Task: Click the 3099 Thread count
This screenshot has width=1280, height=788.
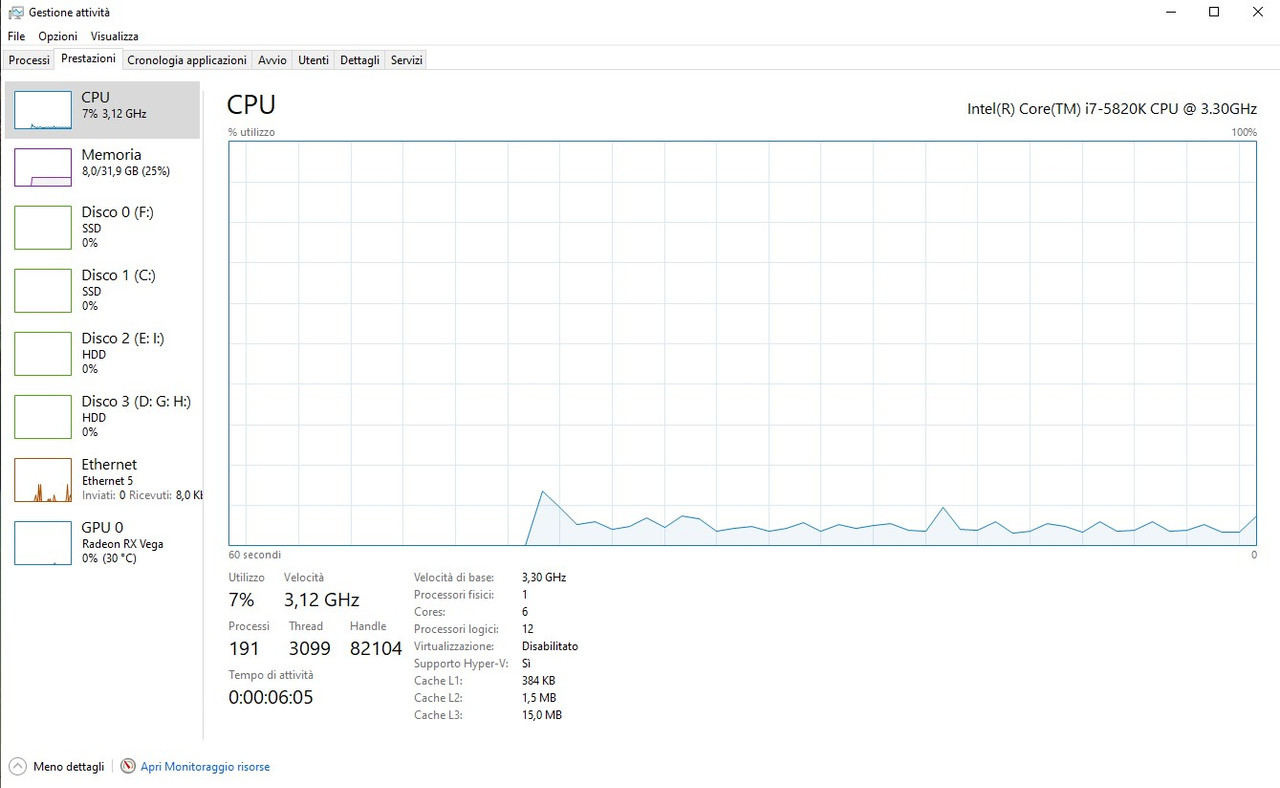Action: click(309, 648)
